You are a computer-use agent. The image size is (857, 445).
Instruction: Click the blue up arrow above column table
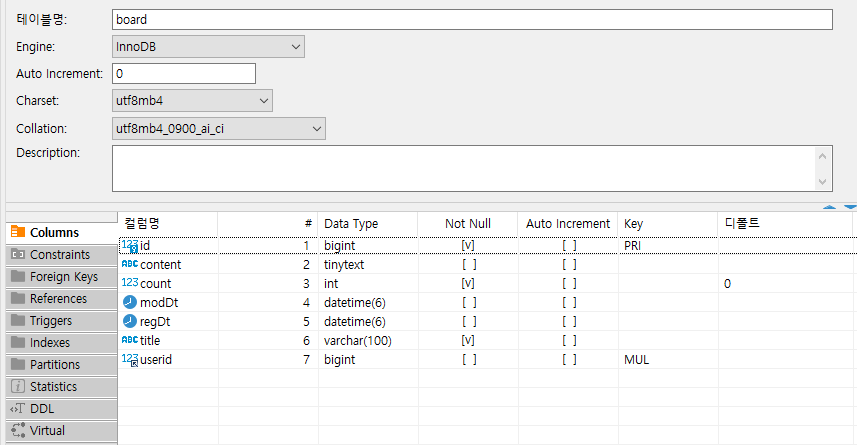click(830, 207)
